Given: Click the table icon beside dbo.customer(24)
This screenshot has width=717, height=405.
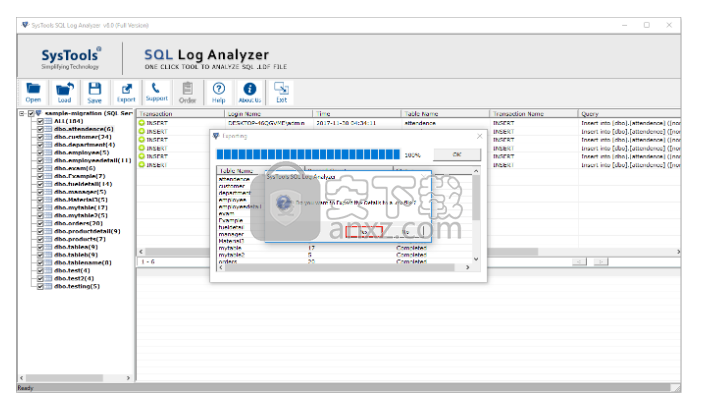Looking at the screenshot, I should [x=48, y=137].
